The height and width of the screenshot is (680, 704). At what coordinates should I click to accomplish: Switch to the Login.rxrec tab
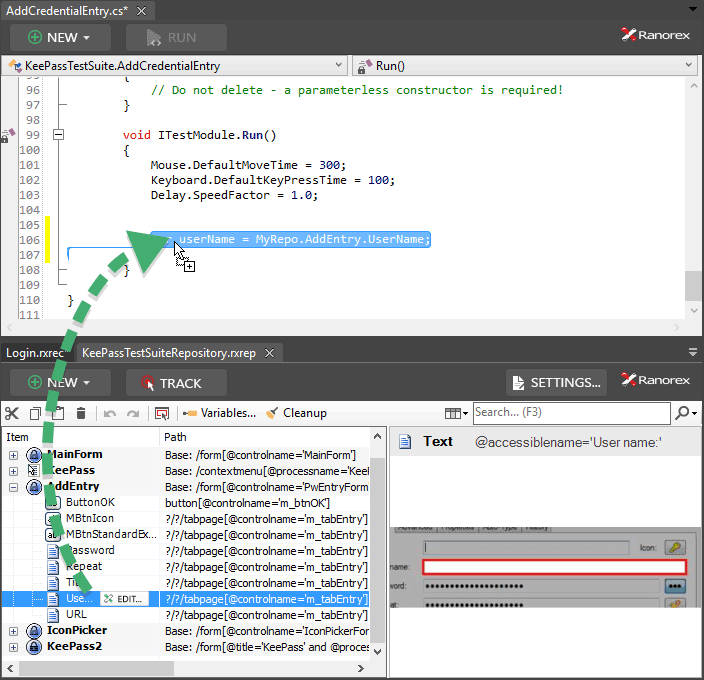[35, 353]
